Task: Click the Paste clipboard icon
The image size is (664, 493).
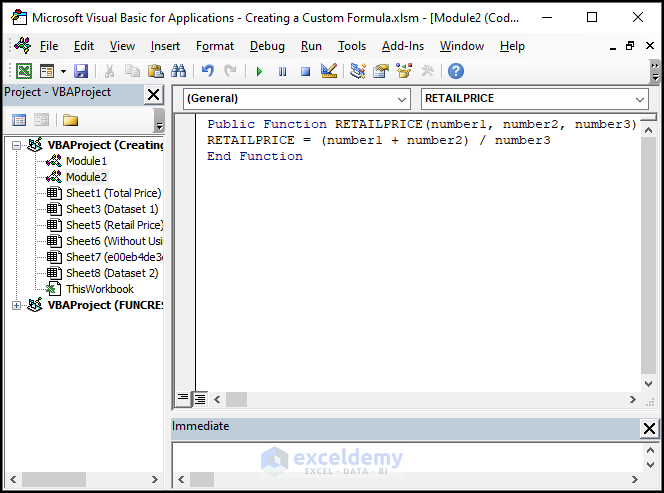Action: coord(155,71)
